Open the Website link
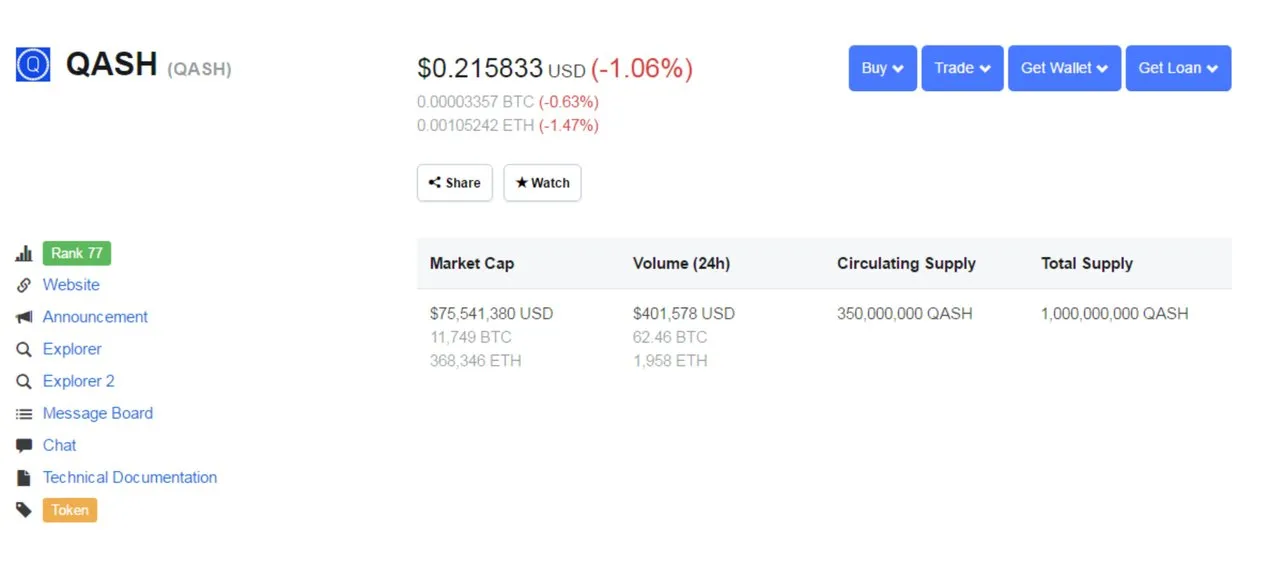Screen dimensions: 1280x588 coord(71,285)
